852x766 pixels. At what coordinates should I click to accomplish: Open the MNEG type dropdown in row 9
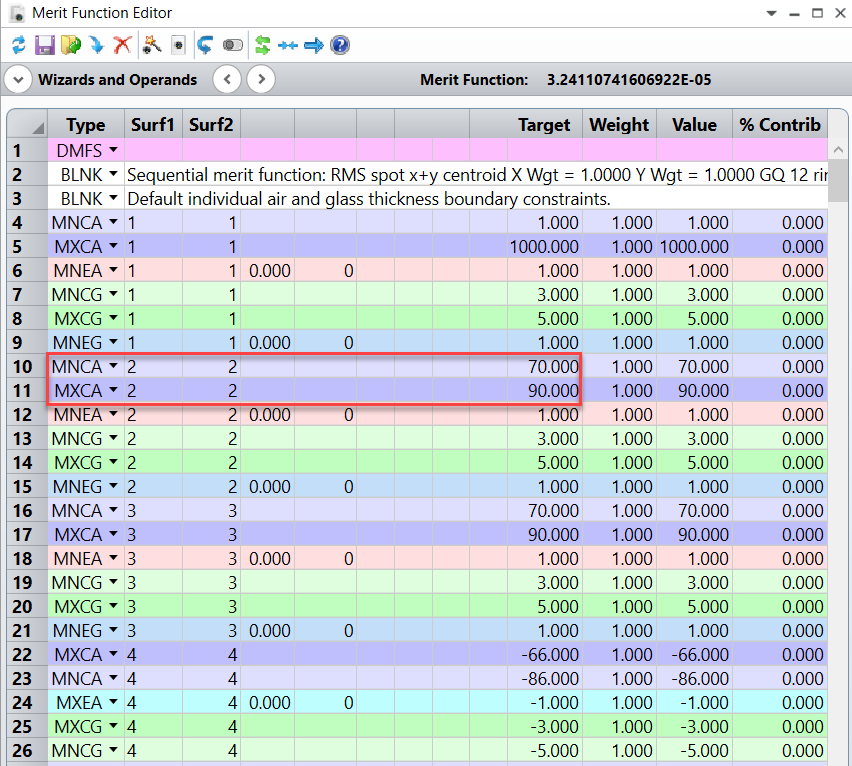click(113, 342)
